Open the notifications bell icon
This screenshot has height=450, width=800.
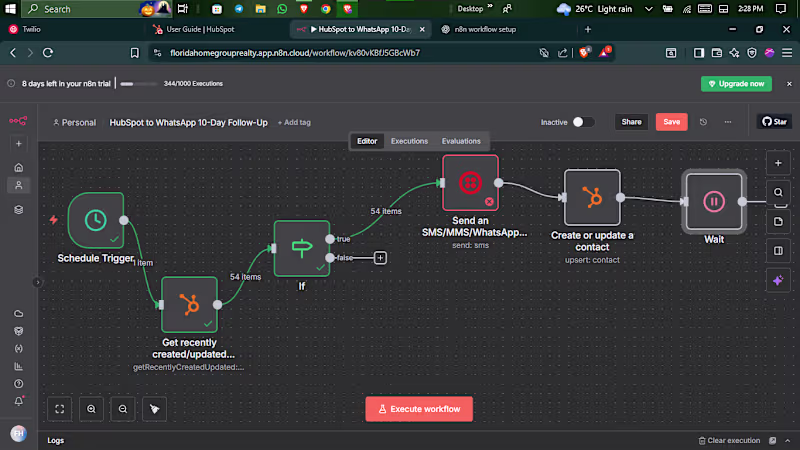coord(18,402)
